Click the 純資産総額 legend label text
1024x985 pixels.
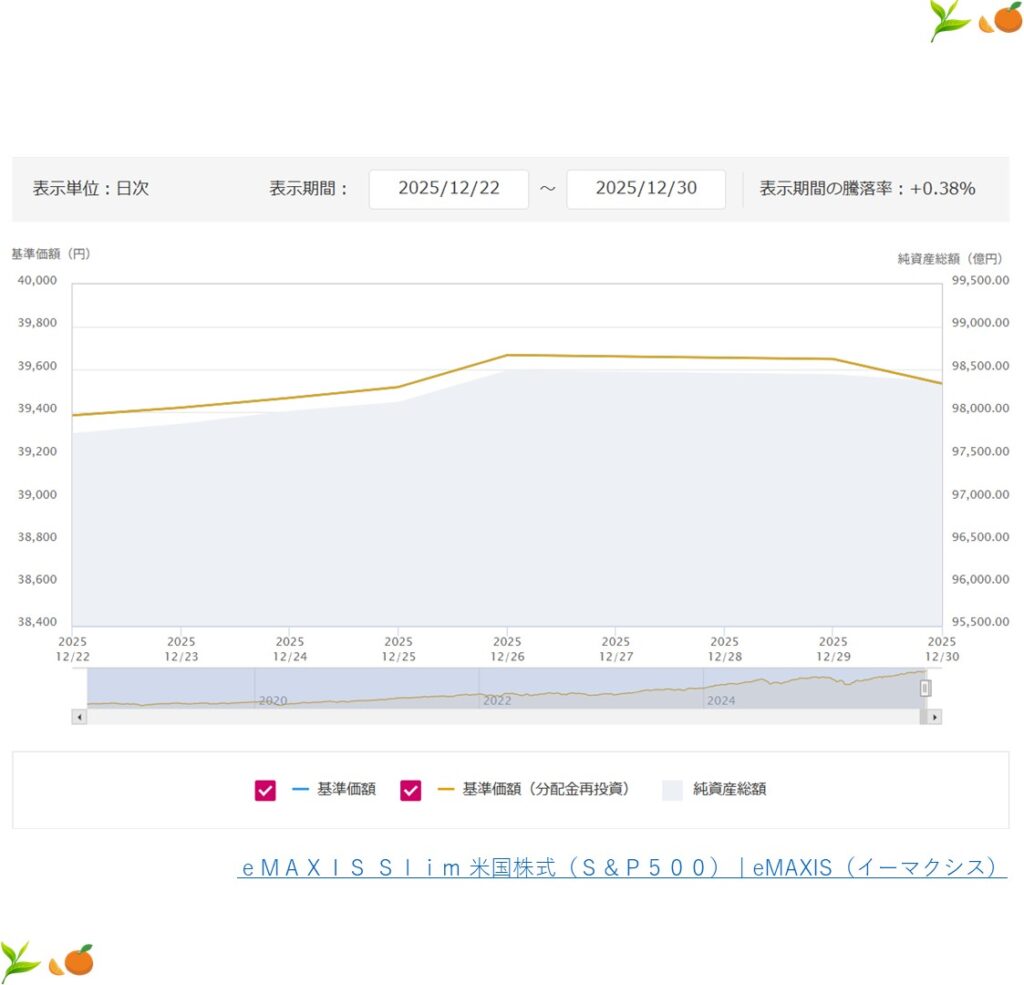(729, 790)
